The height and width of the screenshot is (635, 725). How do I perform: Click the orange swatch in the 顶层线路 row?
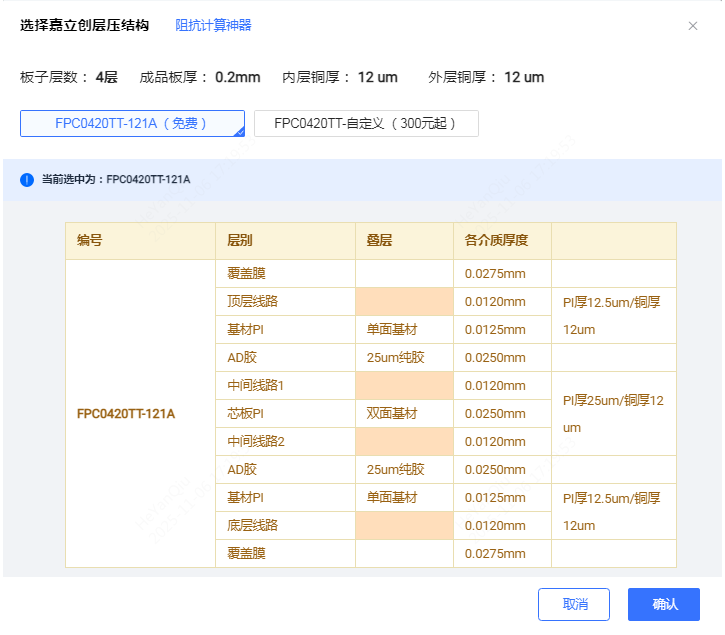pos(404,302)
